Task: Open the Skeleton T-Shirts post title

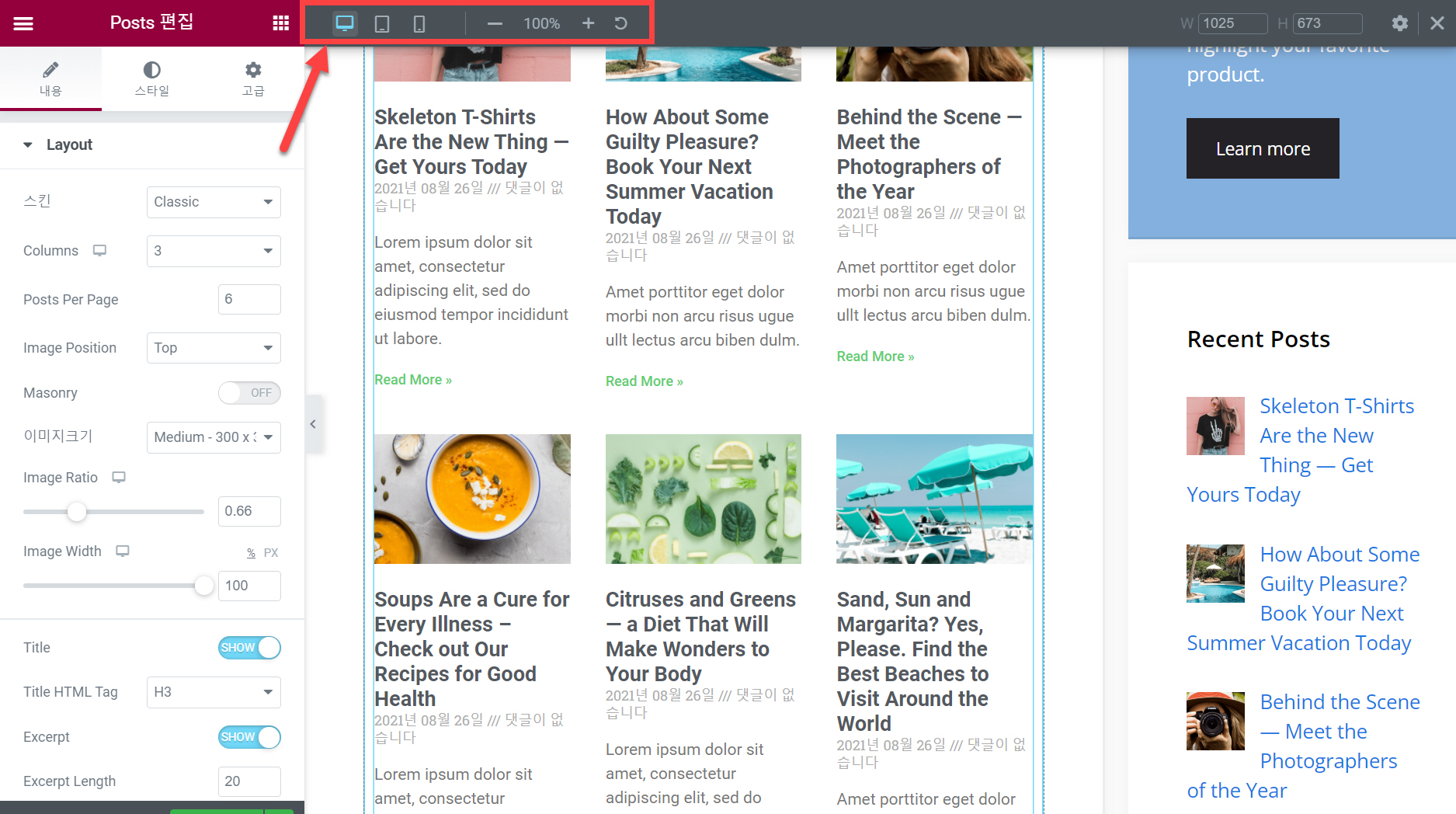Action: tap(471, 142)
